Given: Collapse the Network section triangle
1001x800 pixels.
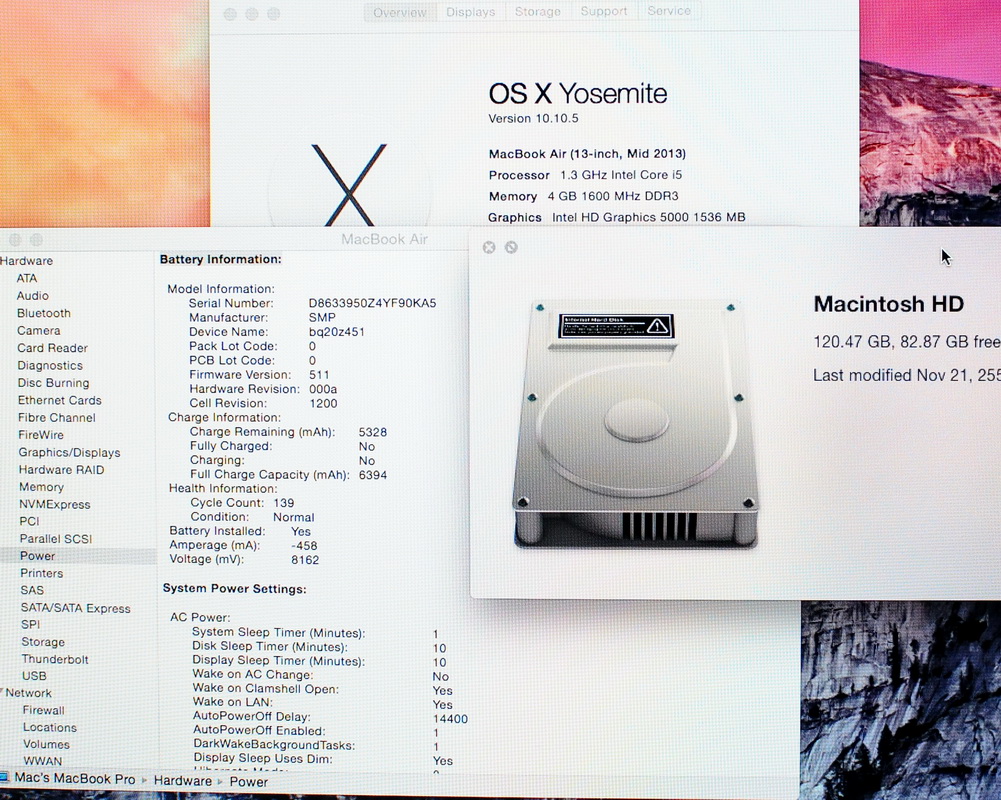Looking at the screenshot, I should coord(2,692).
